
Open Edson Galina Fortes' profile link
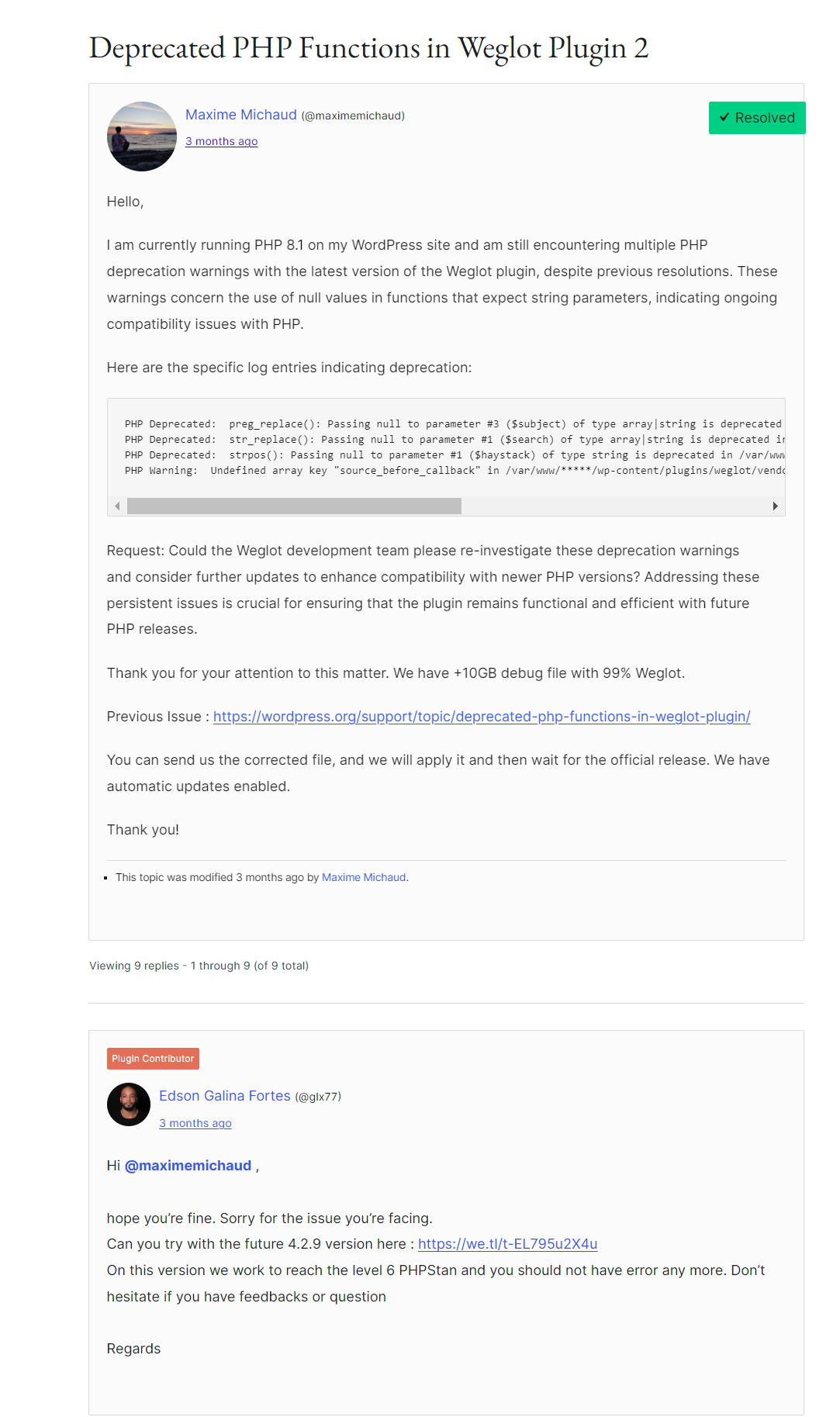point(224,1096)
